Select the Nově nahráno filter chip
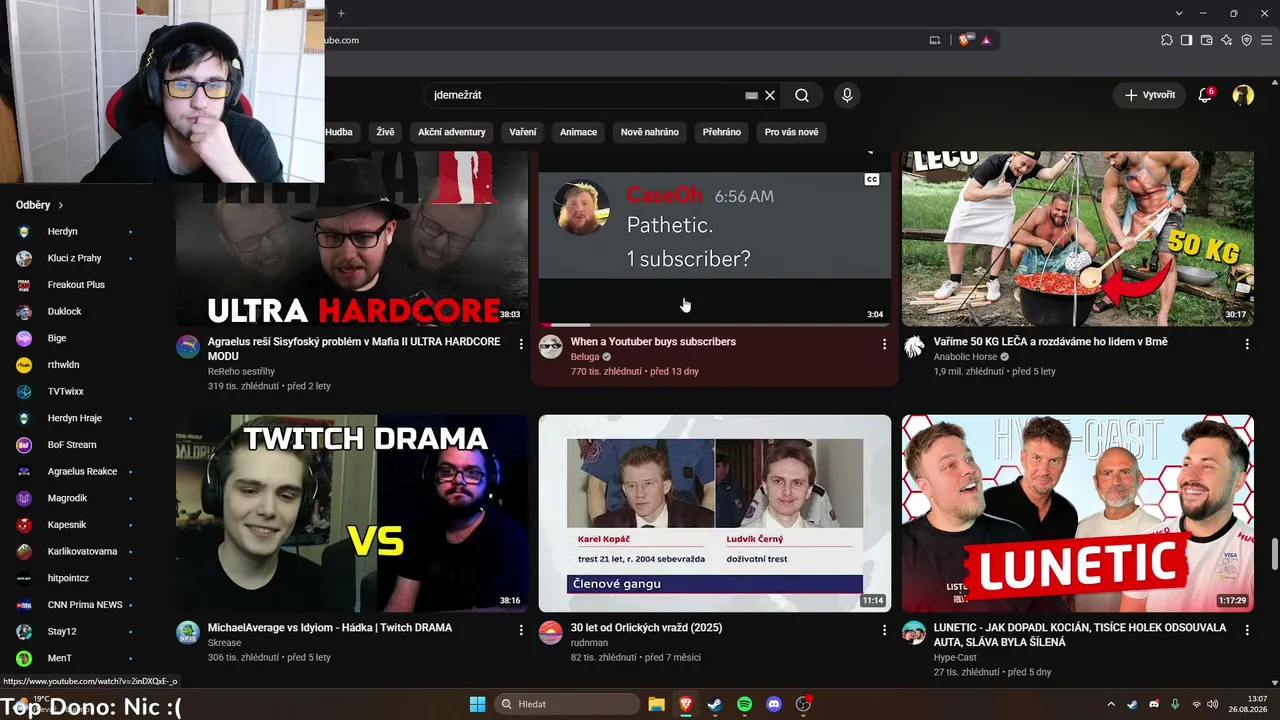This screenshot has width=1280, height=720. tap(650, 132)
